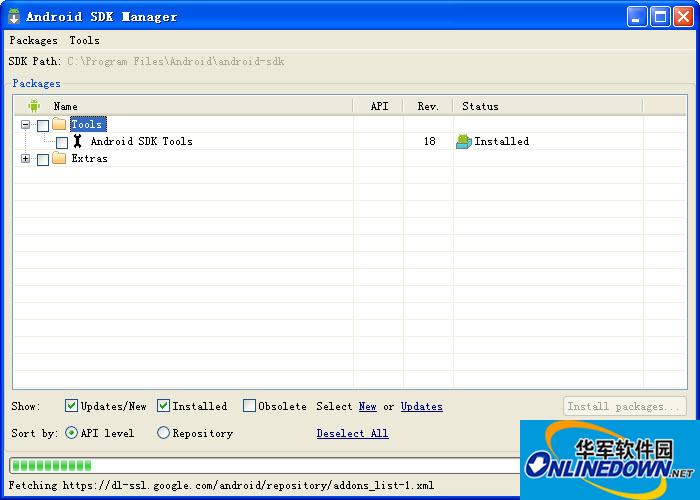
Task: Click the Install packages button
Action: click(x=625, y=406)
